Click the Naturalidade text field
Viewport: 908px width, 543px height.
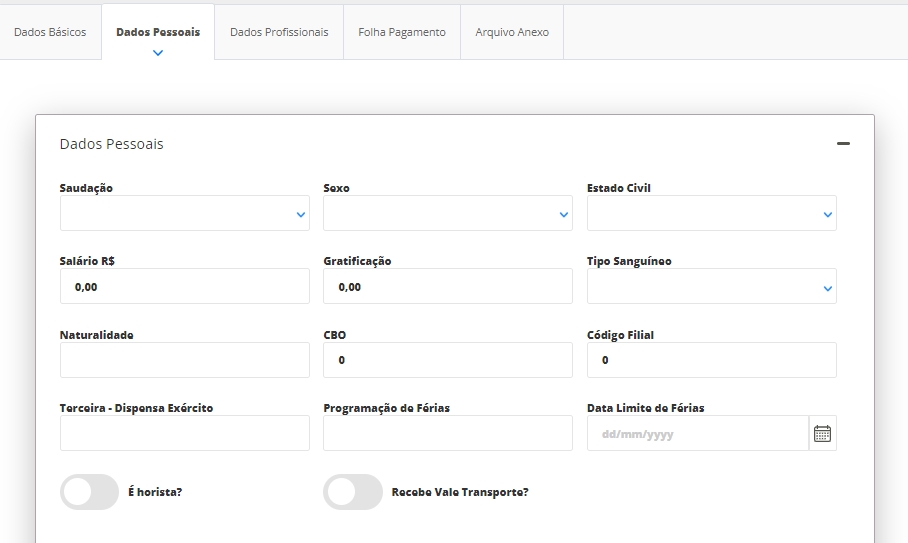click(x=185, y=360)
